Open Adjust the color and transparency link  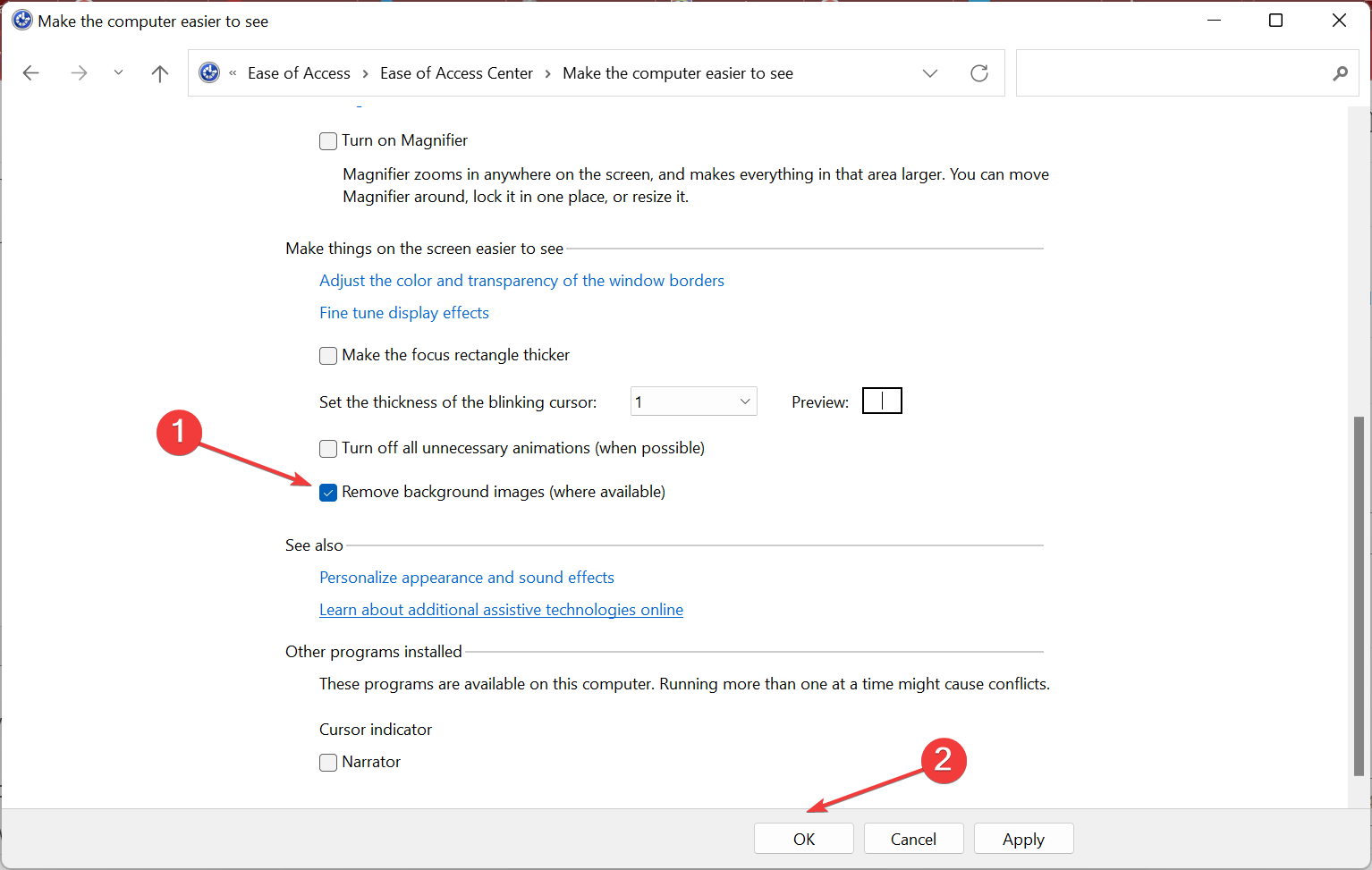pyautogui.click(x=521, y=281)
